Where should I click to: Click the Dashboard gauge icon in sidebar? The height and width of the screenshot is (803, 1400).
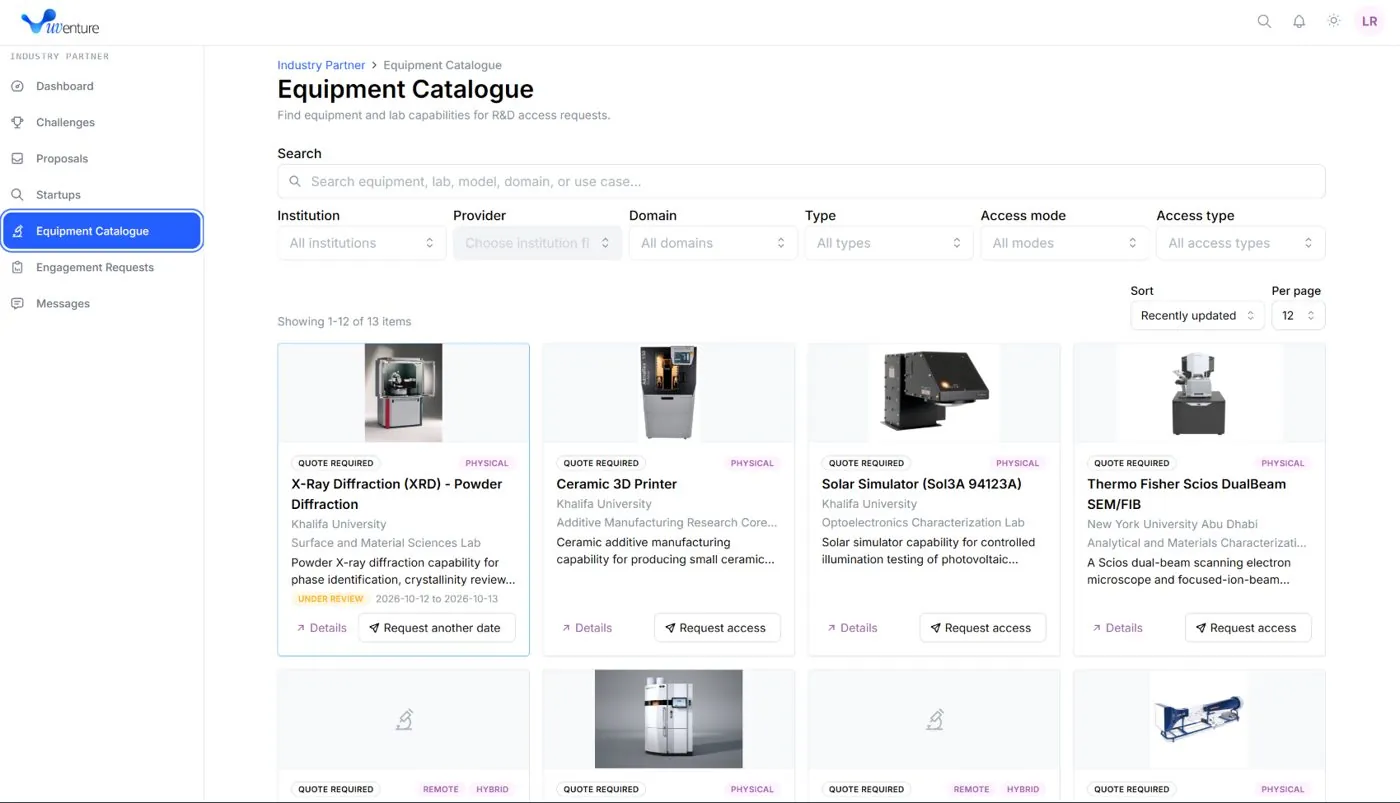[x=17, y=86]
